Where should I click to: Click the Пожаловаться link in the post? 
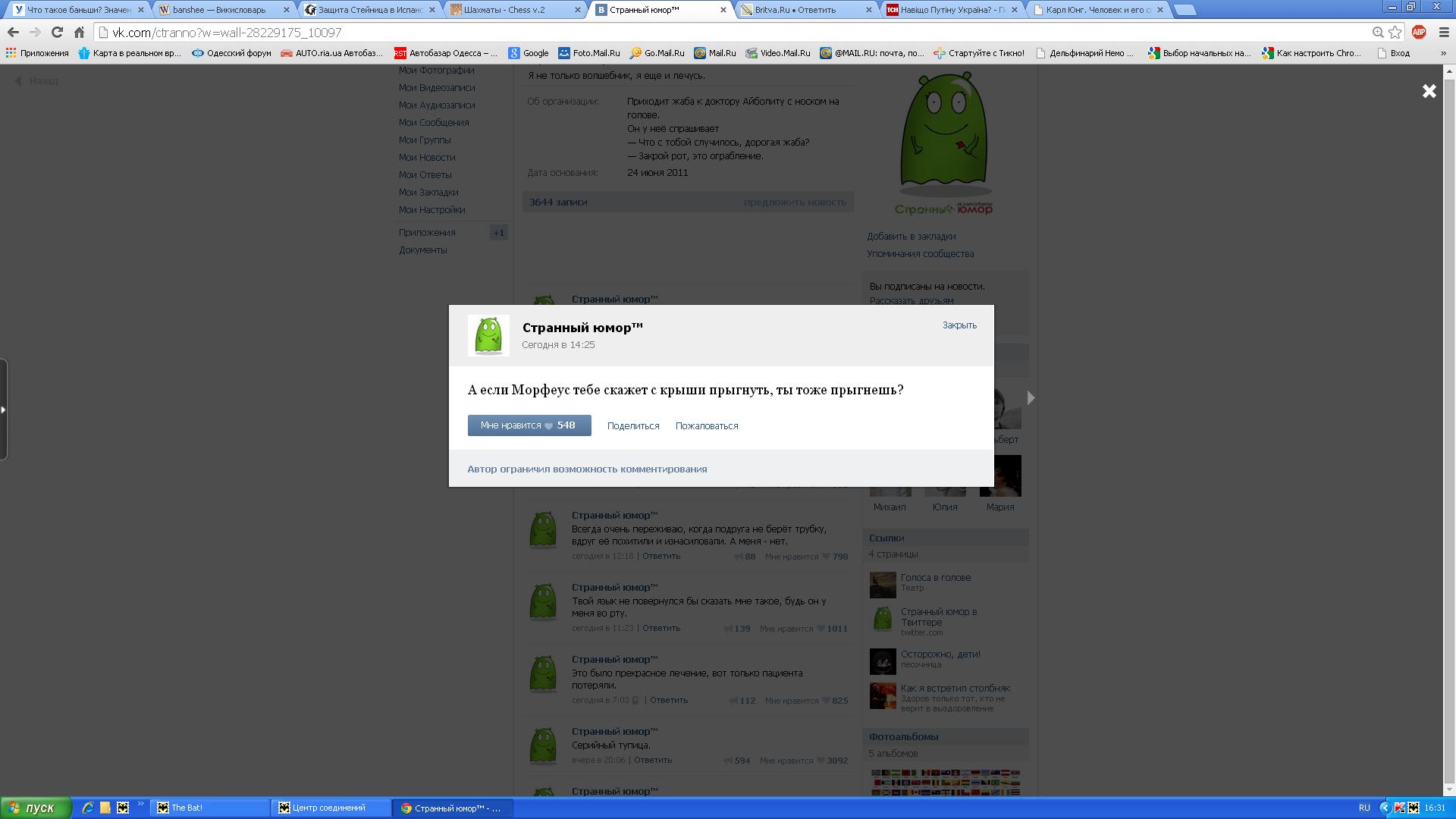point(706,426)
